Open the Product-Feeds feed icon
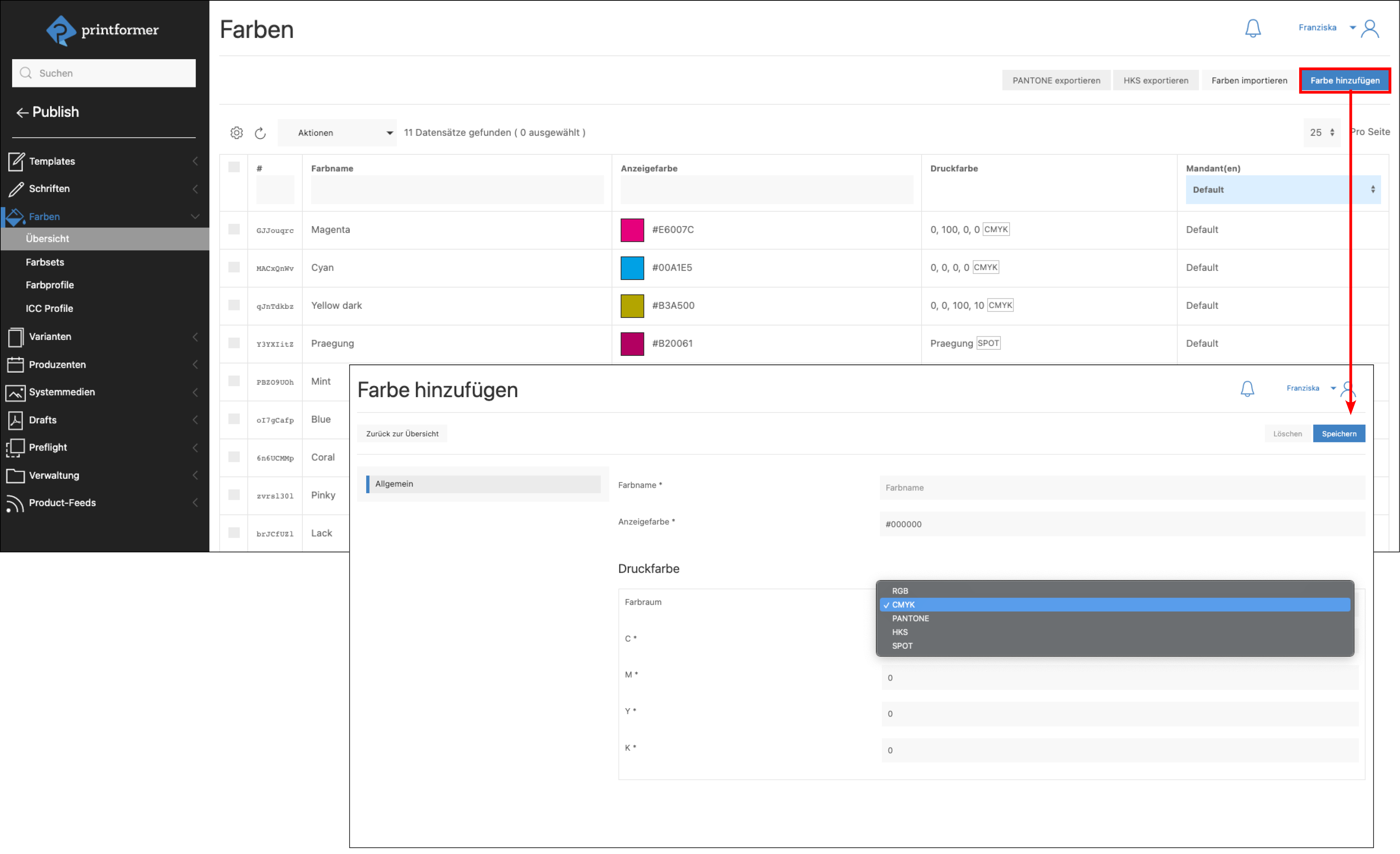The image size is (1400, 854). pos(15,503)
